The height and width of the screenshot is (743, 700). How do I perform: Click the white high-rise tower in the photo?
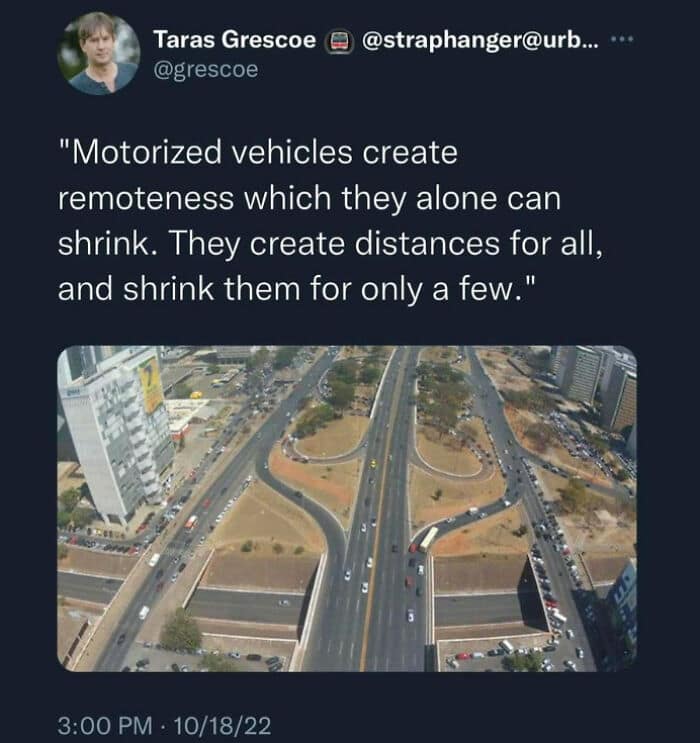(x=112, y=430)
